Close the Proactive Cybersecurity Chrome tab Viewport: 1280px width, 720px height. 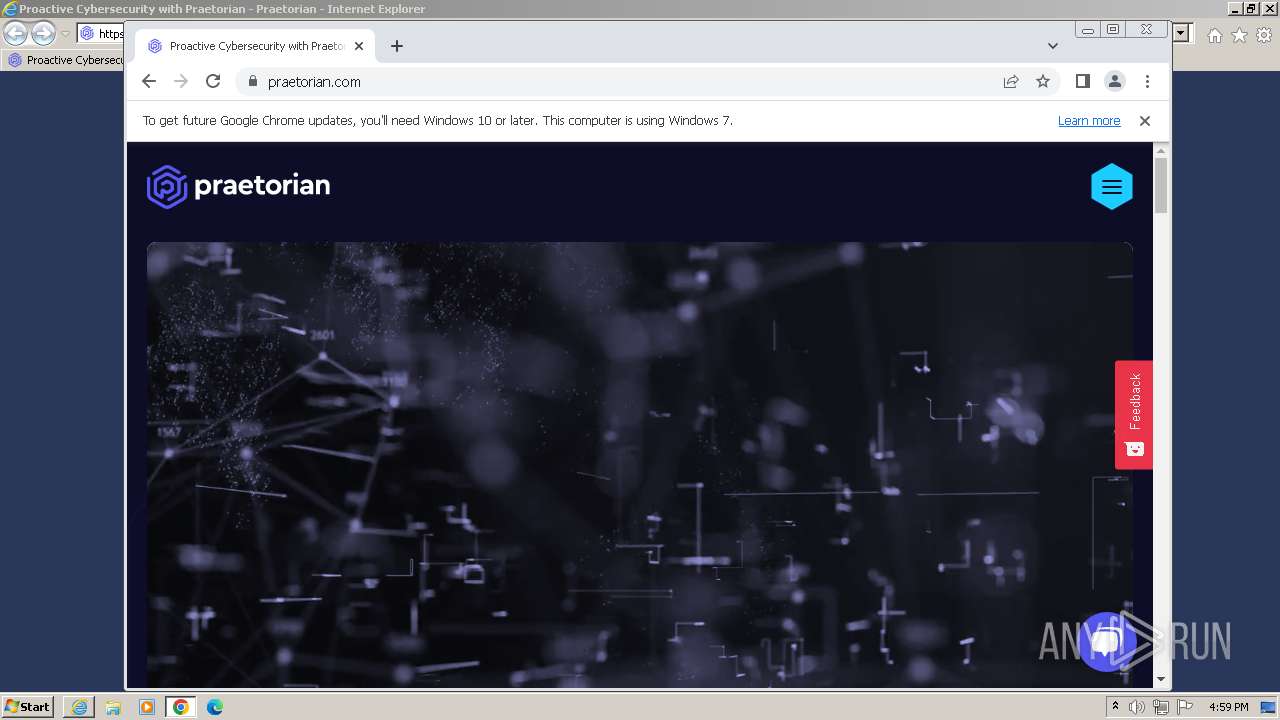coord(359,46)
